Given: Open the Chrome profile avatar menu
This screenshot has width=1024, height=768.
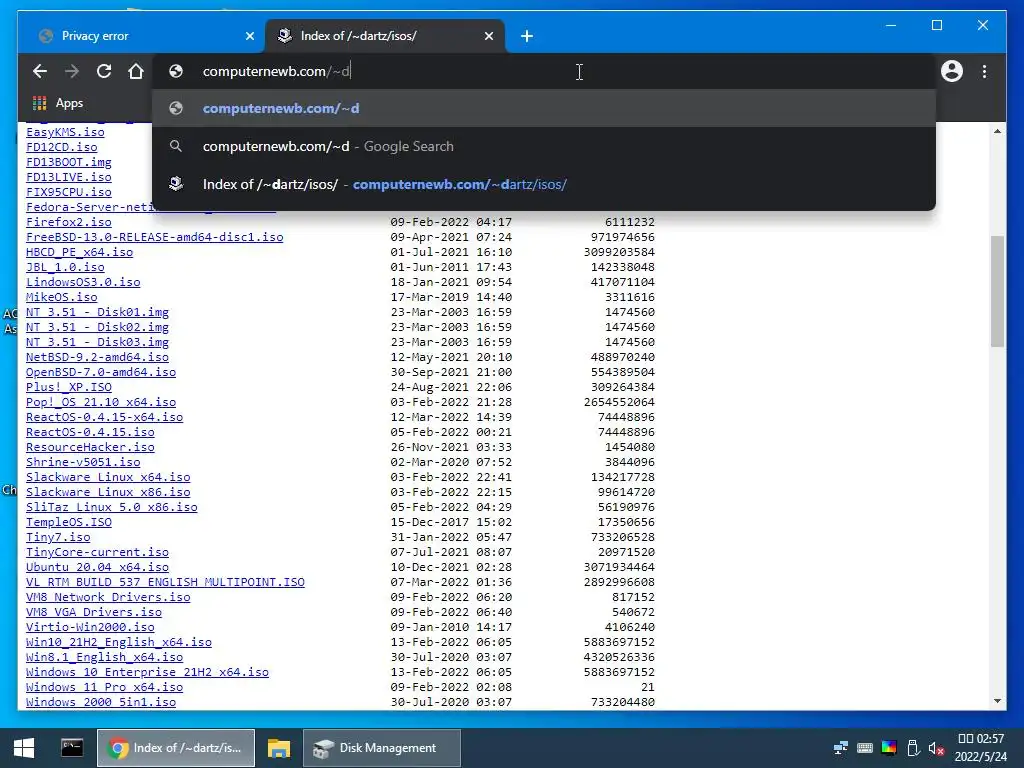Looking at the screenshot, I should point(952,71).
